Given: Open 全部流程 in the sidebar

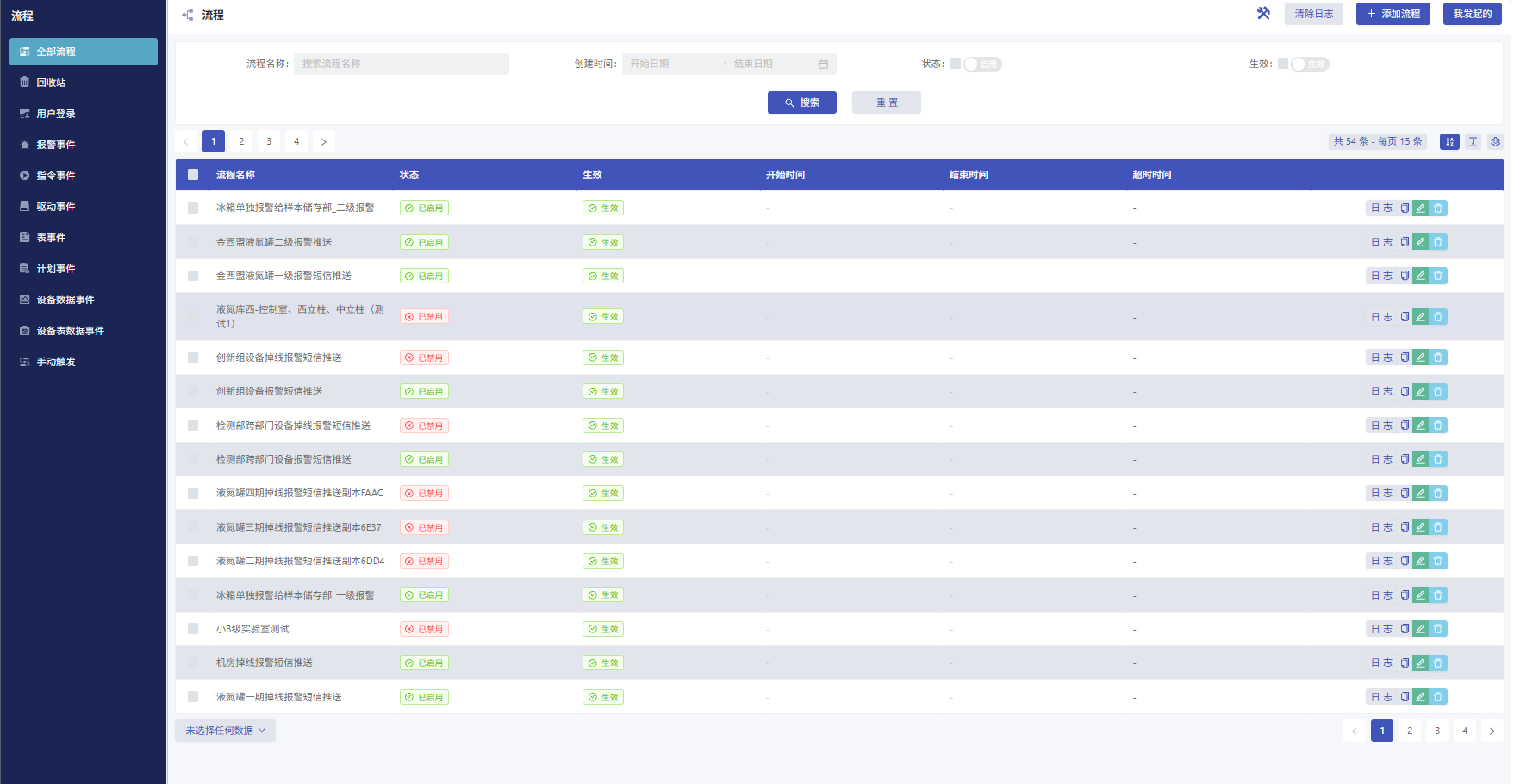Looking at the screenshot, I should click(x=84, y=52).
